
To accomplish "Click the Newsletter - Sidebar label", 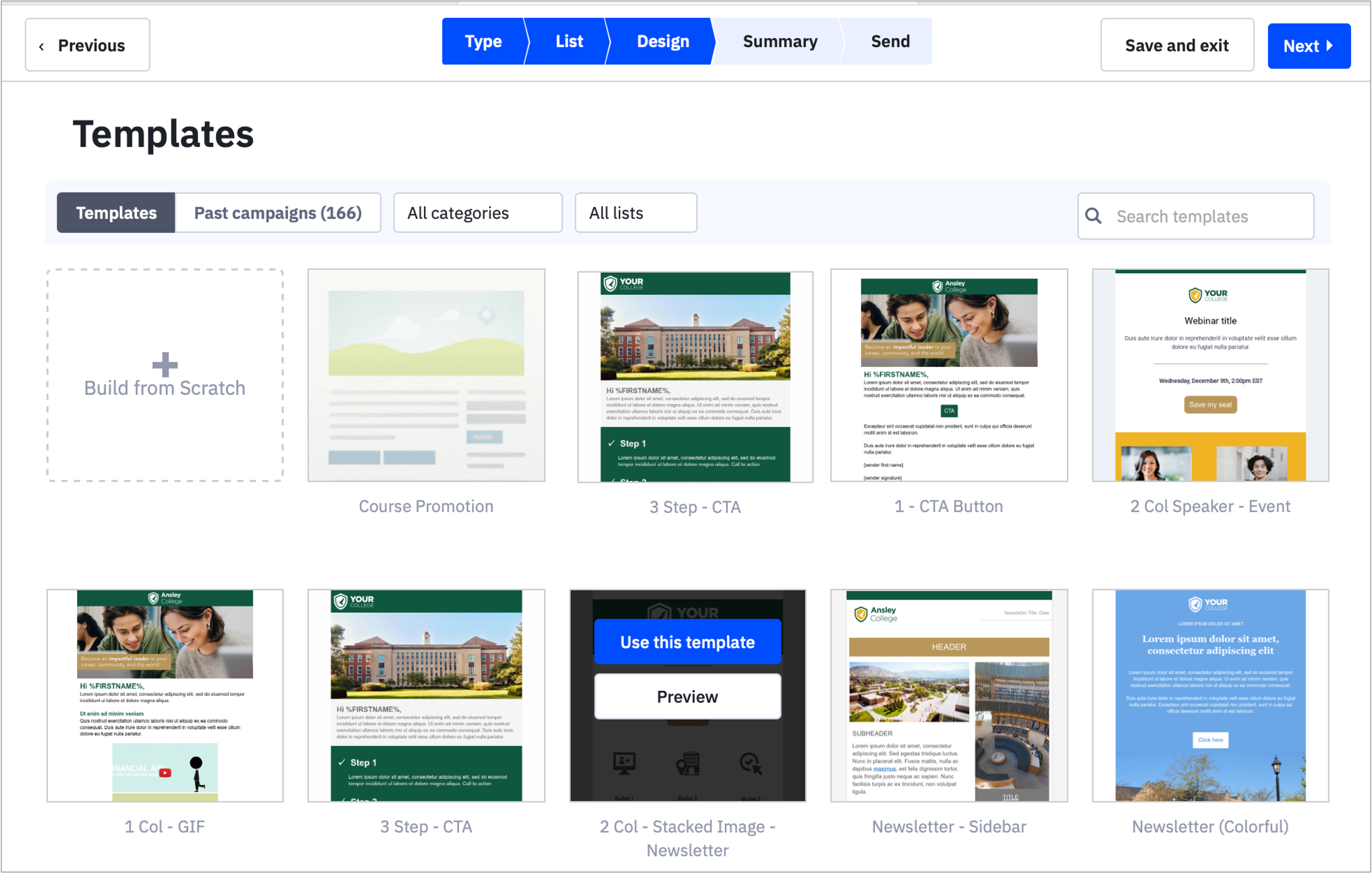I will point(949,826).
